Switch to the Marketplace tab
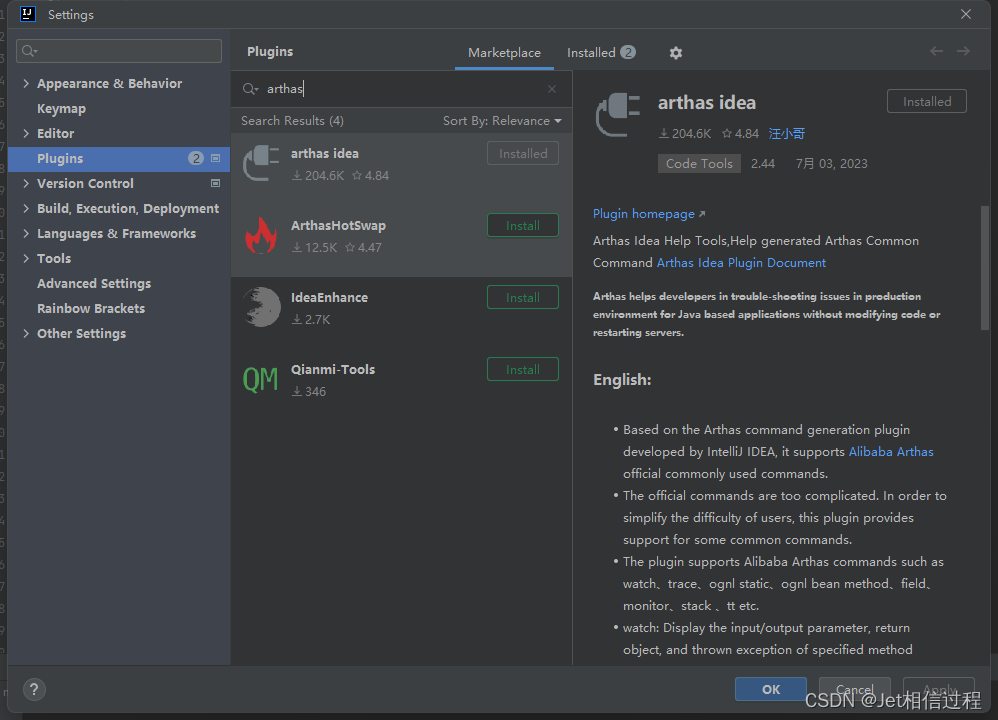The image size is (998, 720). pos(504,53)
